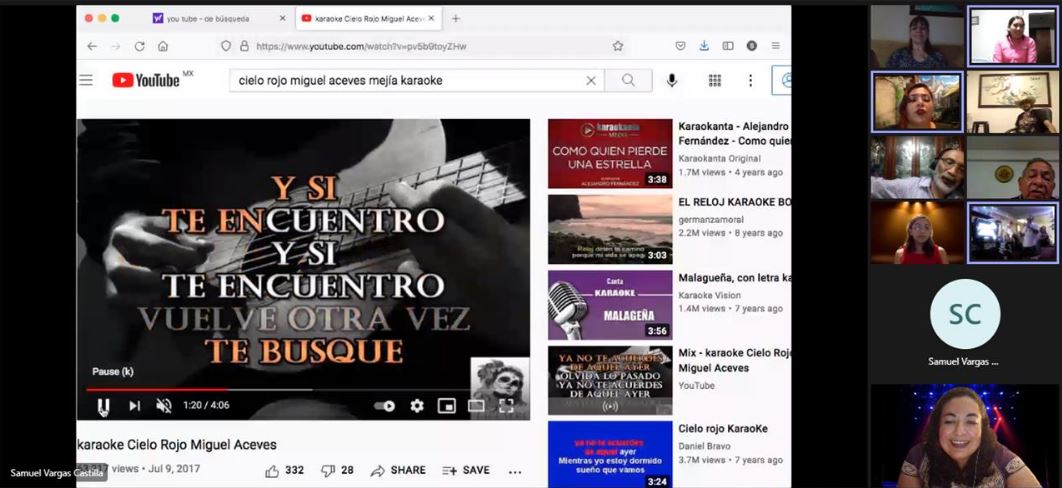
Task: Click the video title 'karaoke Cielo Rojo Miguel Aceves'
Action: [x=177, y=445]
